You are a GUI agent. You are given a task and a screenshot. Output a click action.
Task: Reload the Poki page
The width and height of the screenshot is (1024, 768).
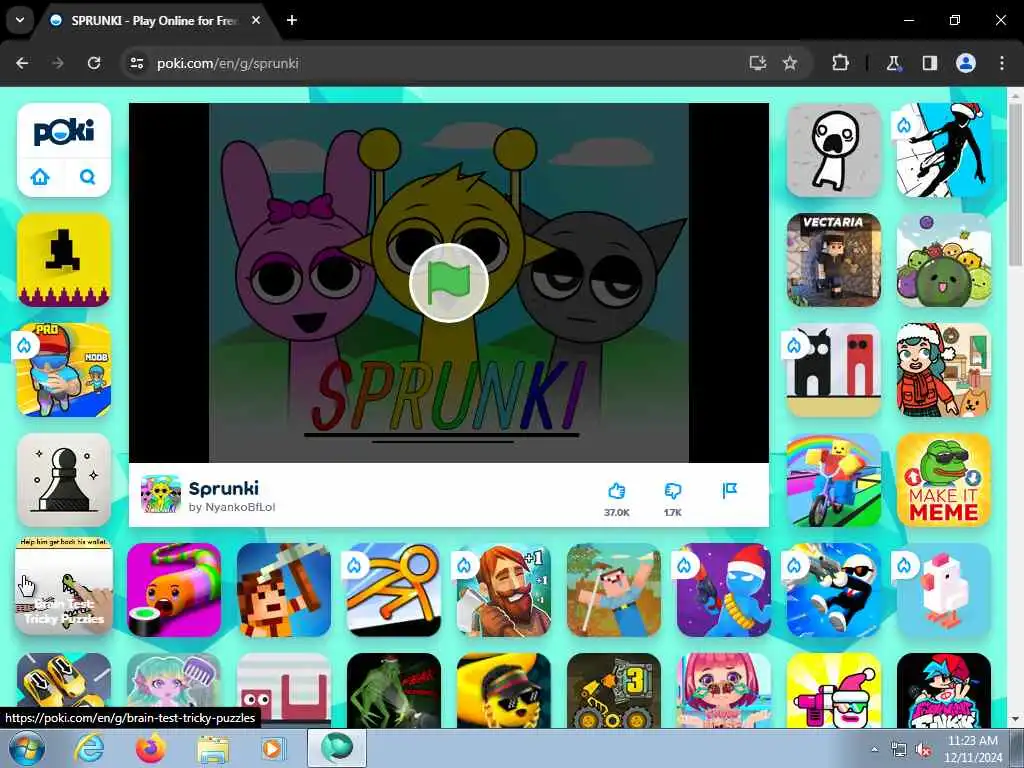point(94,63)
